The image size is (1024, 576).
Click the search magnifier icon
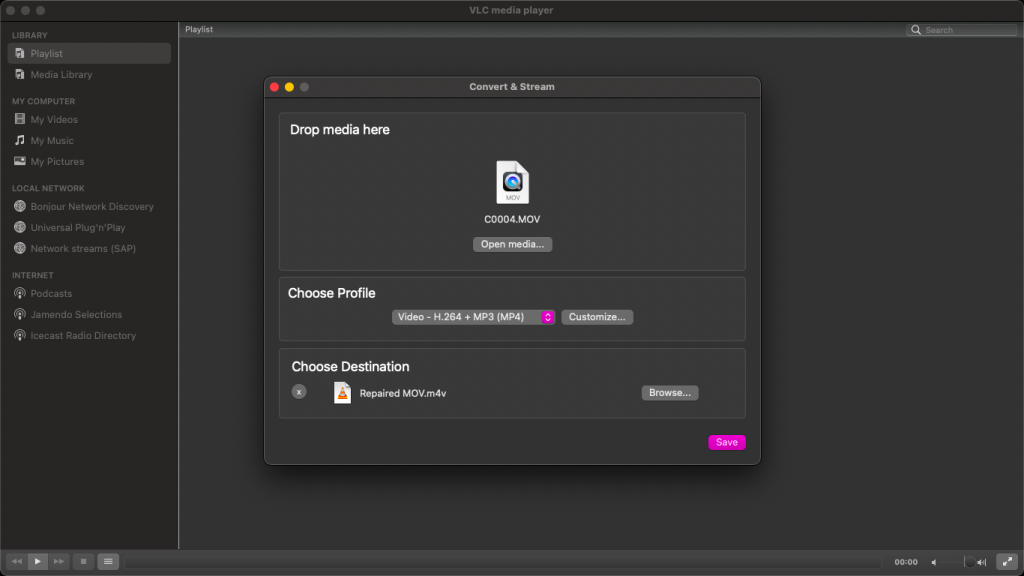916,30
